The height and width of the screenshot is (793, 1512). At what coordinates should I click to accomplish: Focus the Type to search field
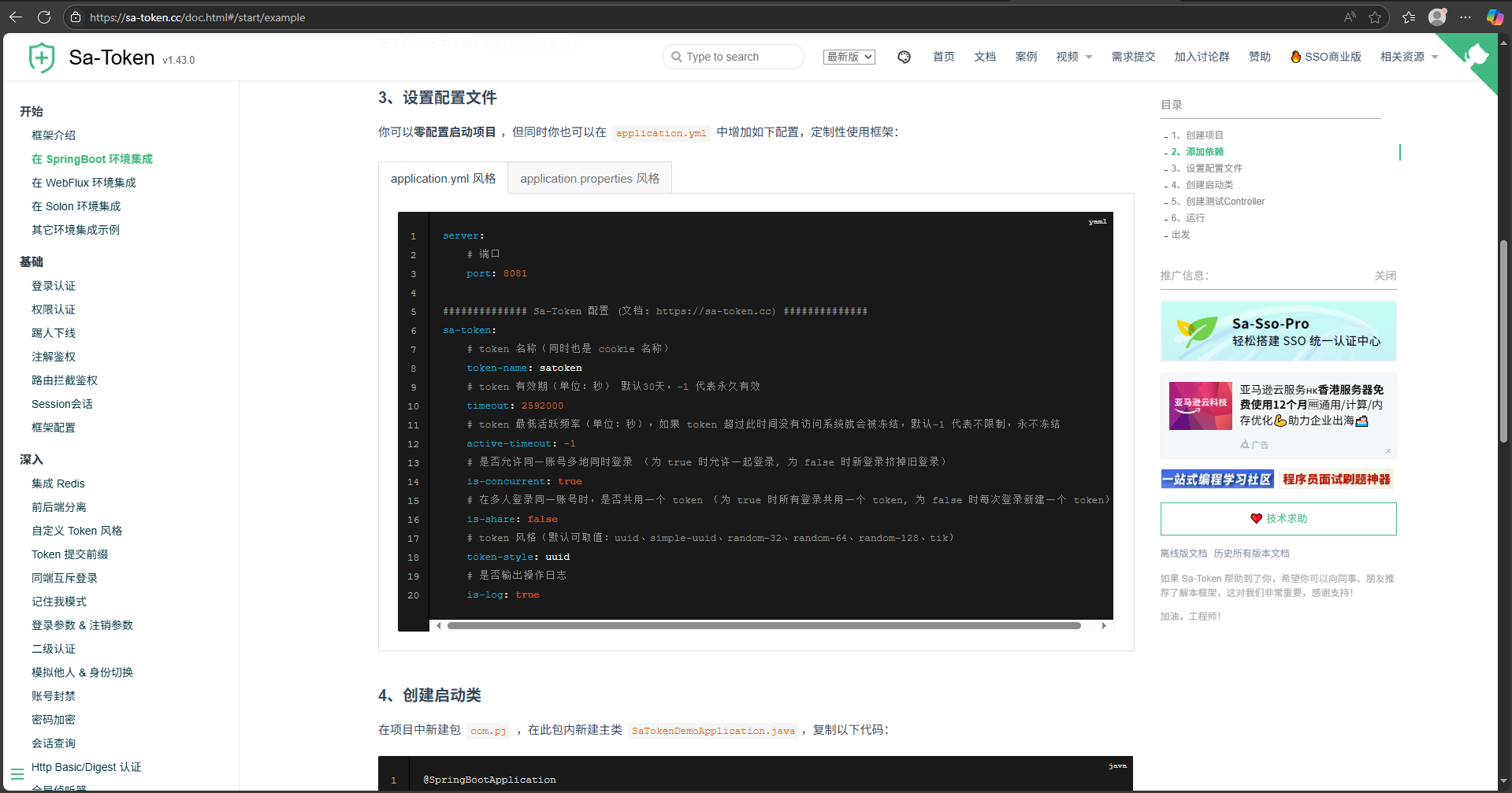(x=733, y=57)
